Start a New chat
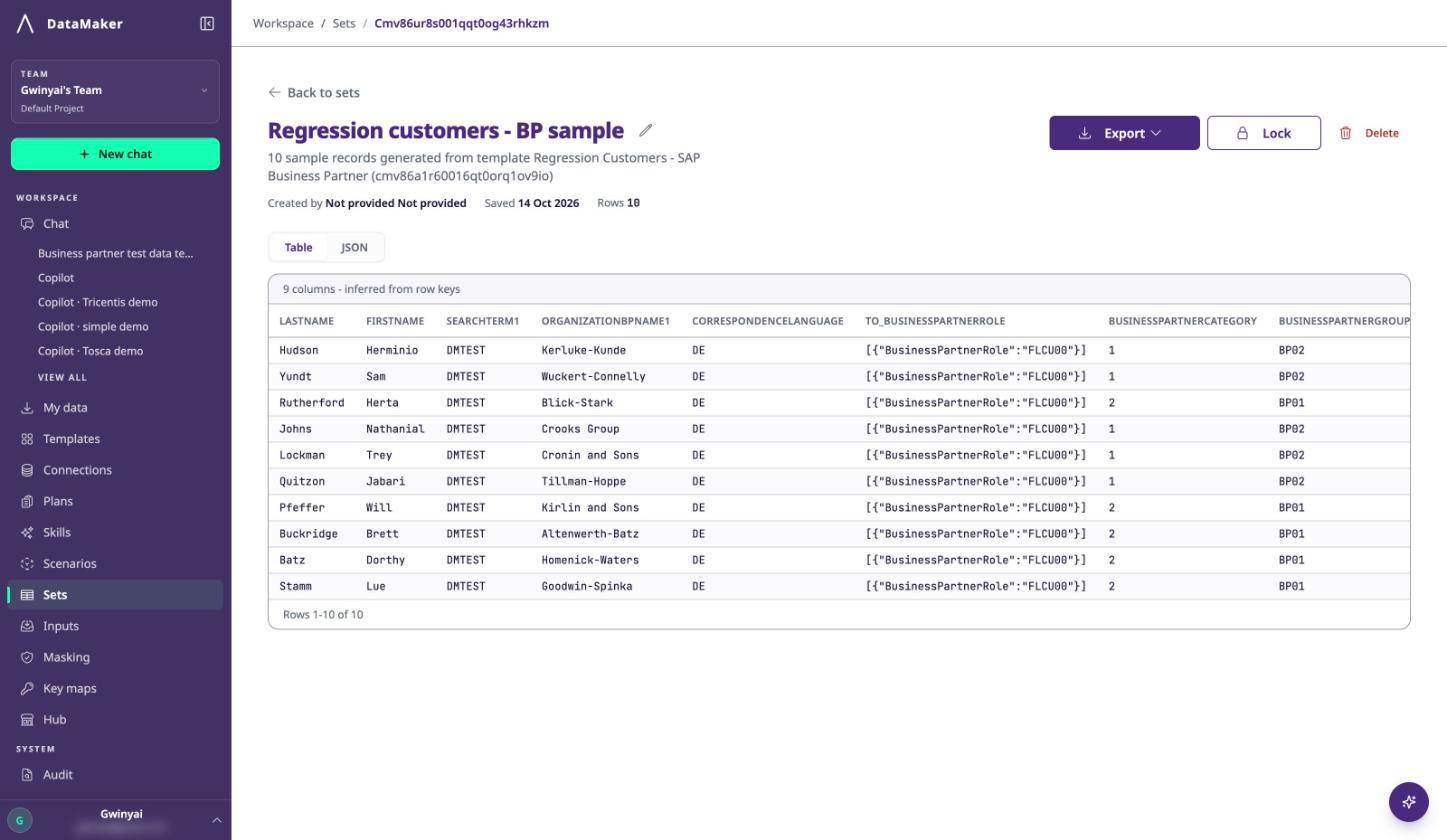The width and height of the screenshot is (1447, 840). pyautogui.click(x=115, y=154)
